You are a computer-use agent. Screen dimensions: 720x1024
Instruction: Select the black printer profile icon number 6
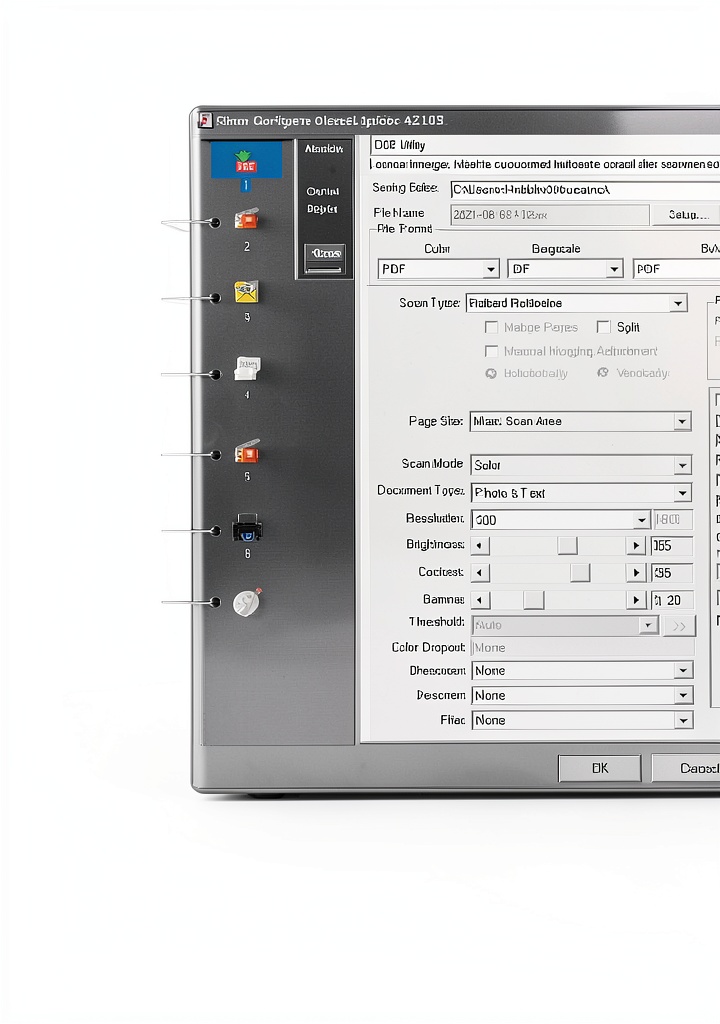[247, 528]
